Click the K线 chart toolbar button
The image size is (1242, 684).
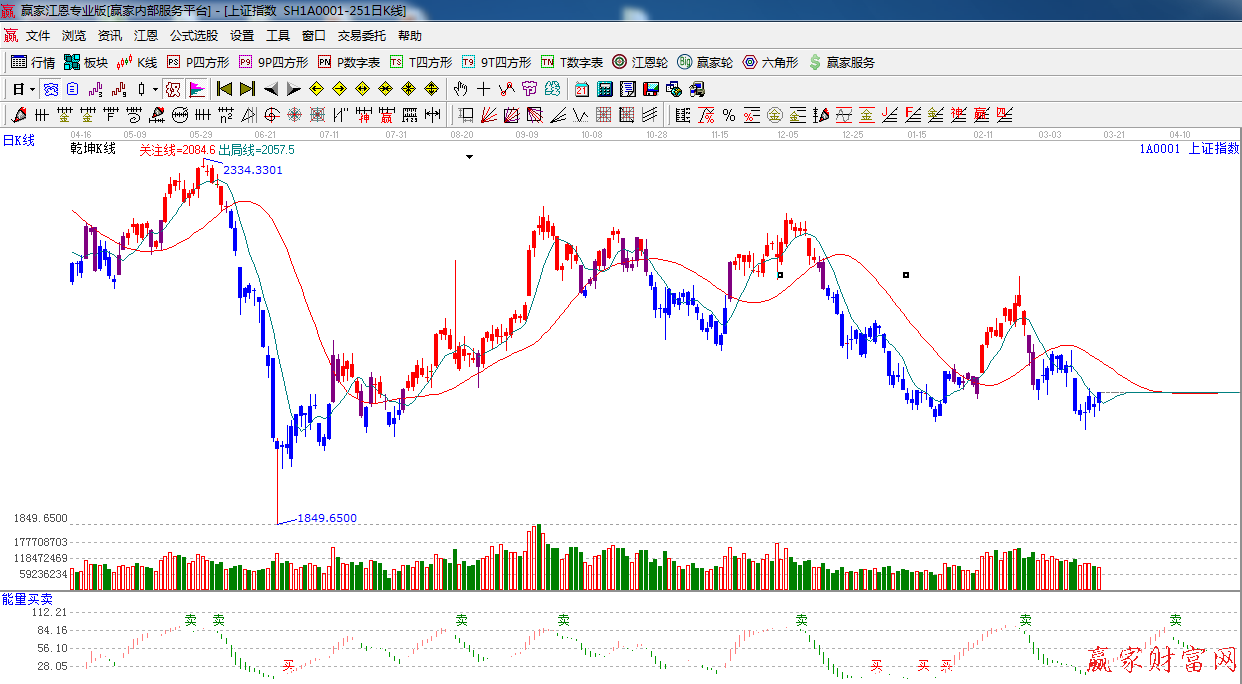(137, 62)
